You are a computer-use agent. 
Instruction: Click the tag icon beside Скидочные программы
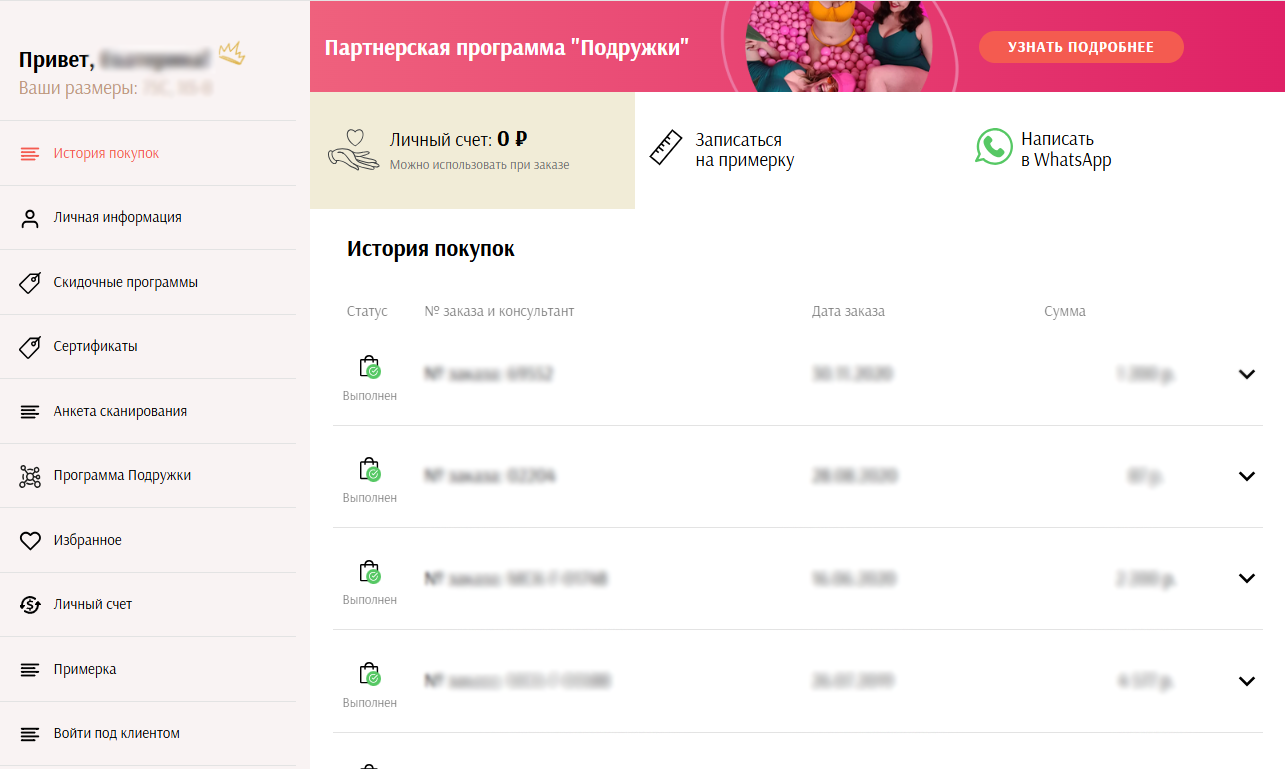pos(30,283)
